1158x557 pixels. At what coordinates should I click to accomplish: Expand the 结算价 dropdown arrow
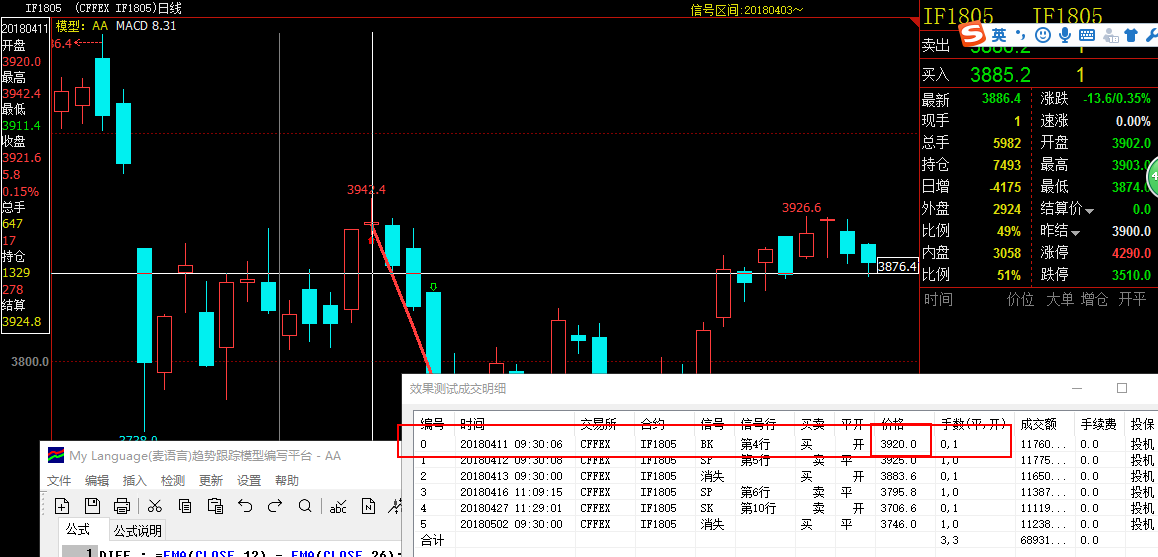point(1090,211)
